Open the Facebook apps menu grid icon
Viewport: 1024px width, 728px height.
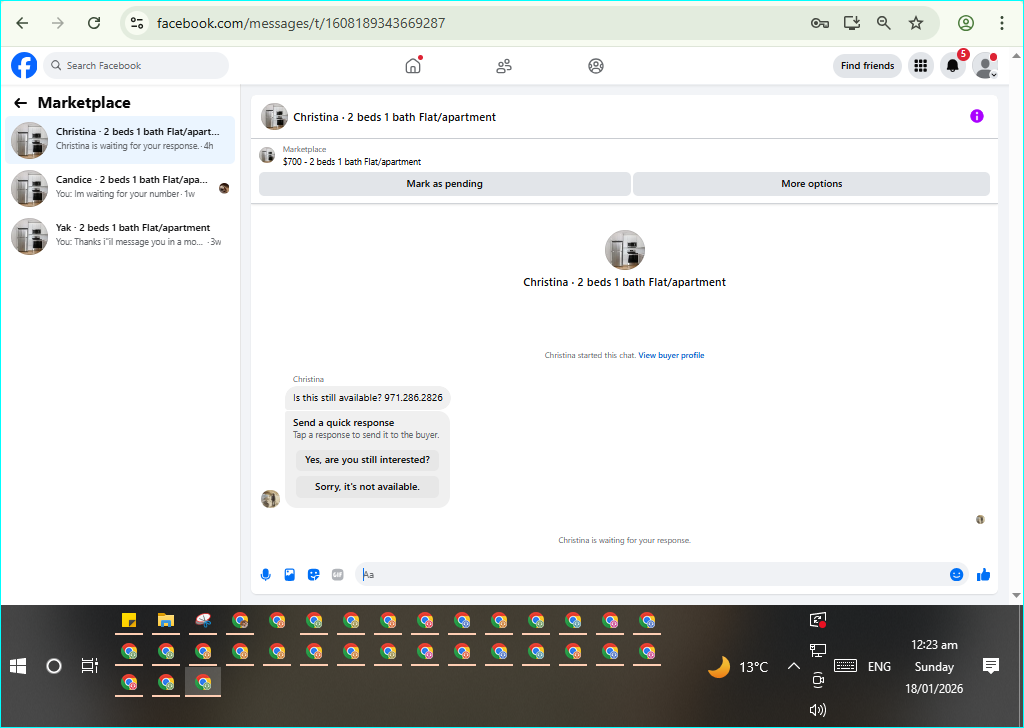[x=921, y=66]
